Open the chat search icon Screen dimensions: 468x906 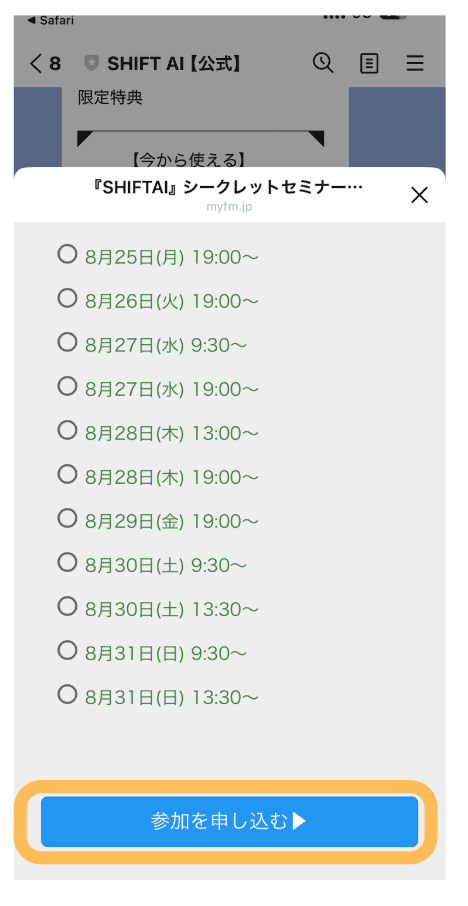(323, 62)
